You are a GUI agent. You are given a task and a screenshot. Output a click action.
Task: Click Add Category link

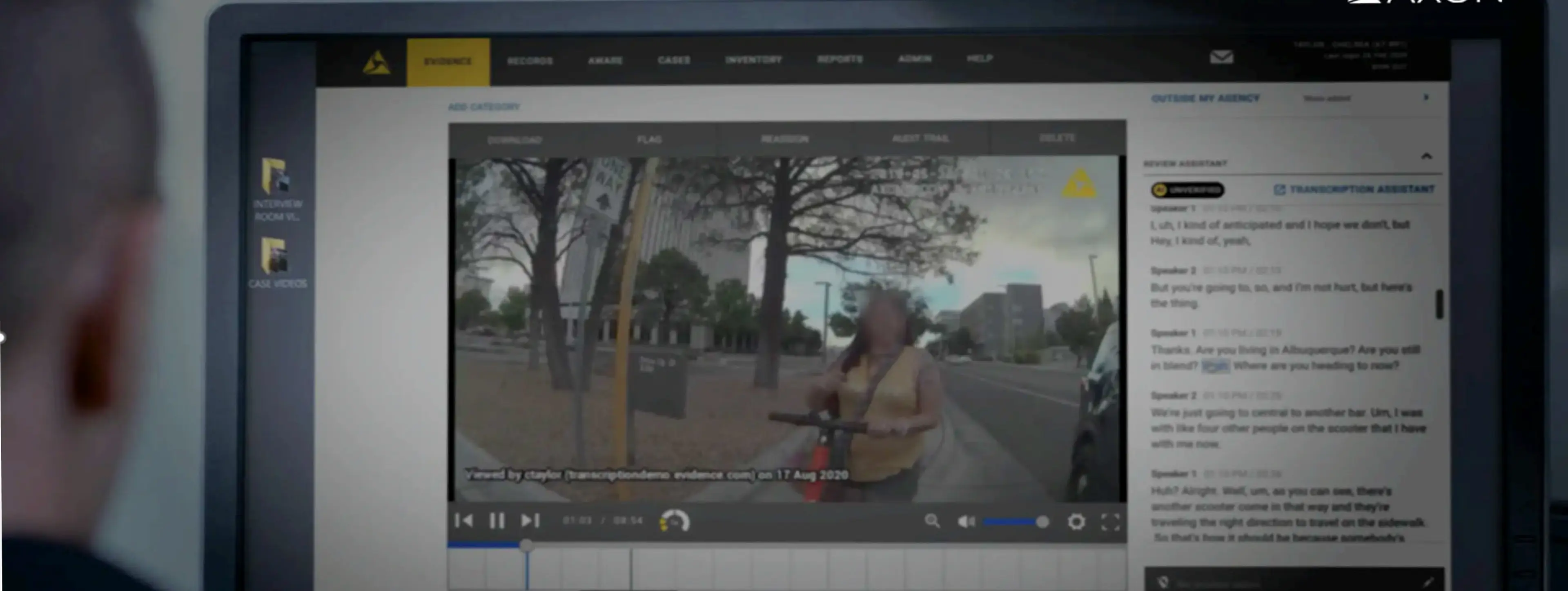(x=484, y=107)
